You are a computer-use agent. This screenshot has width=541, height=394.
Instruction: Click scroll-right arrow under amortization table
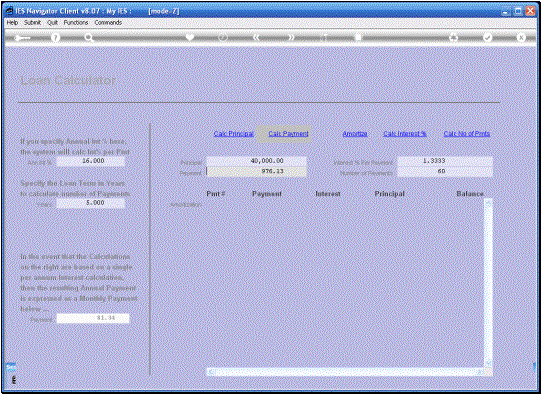coord(480,372)
